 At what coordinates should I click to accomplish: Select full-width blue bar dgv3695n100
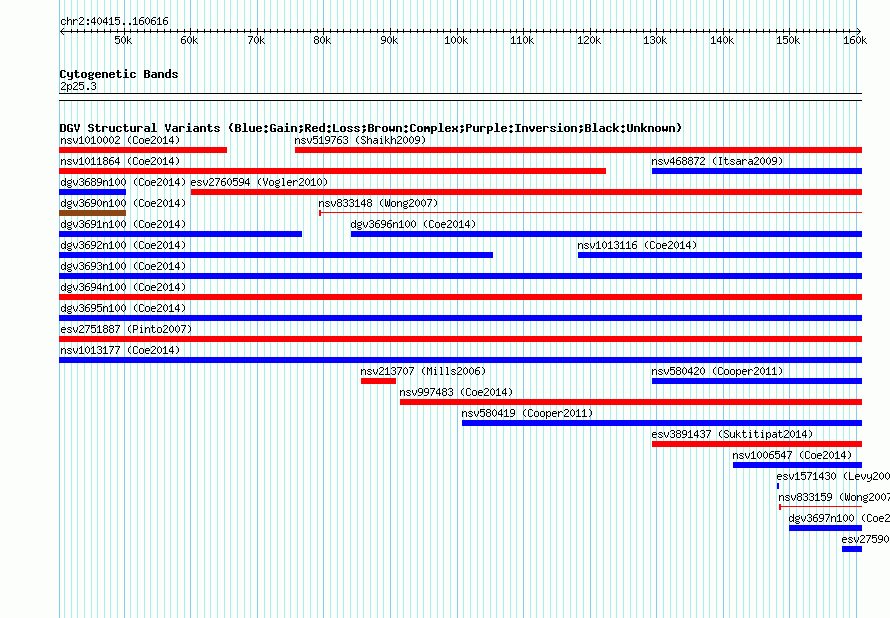[460, 318]
